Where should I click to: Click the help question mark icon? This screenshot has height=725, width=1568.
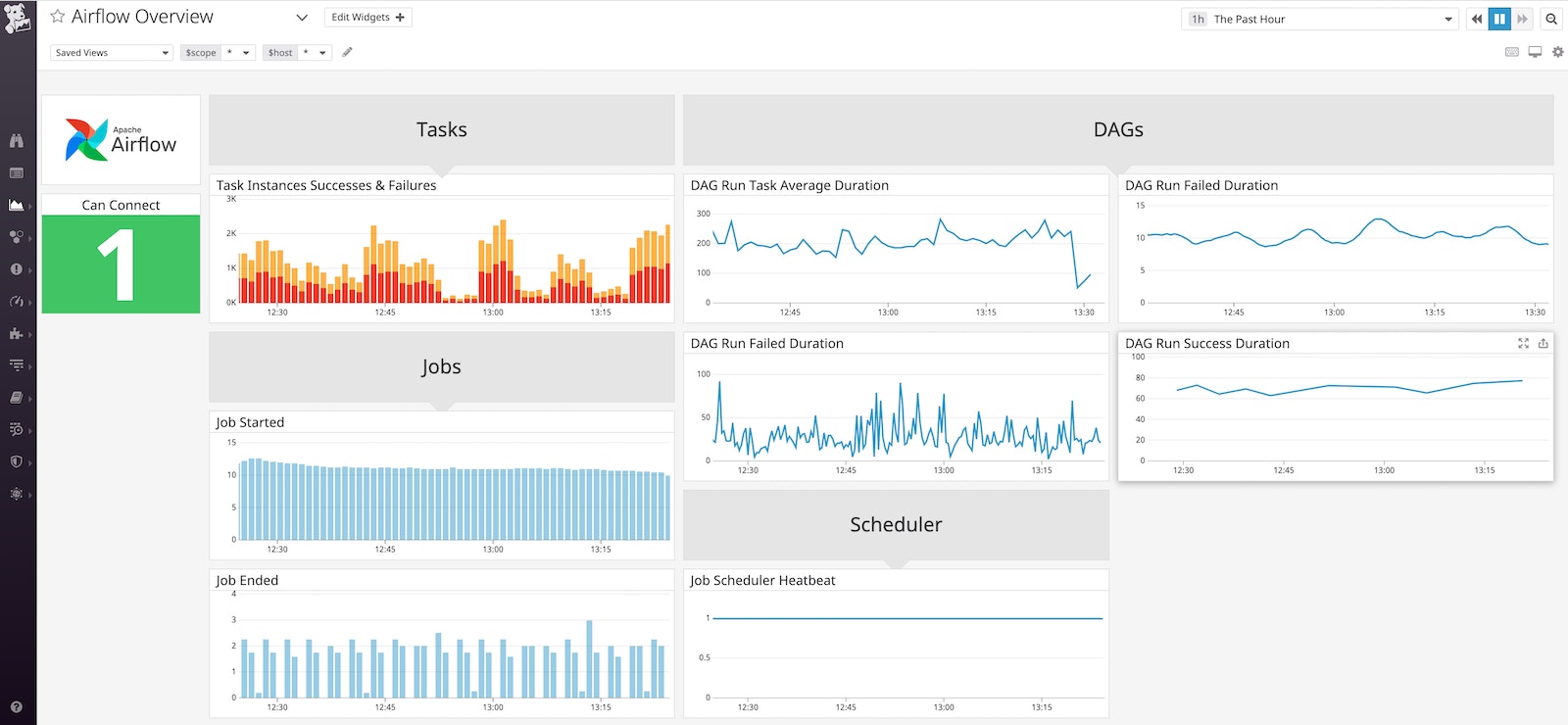point(17,706)
